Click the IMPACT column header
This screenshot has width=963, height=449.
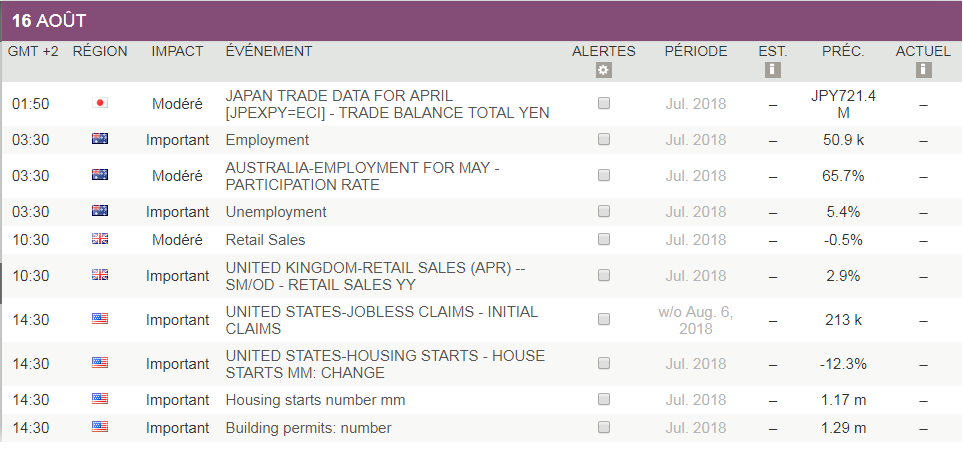point(177,51)
